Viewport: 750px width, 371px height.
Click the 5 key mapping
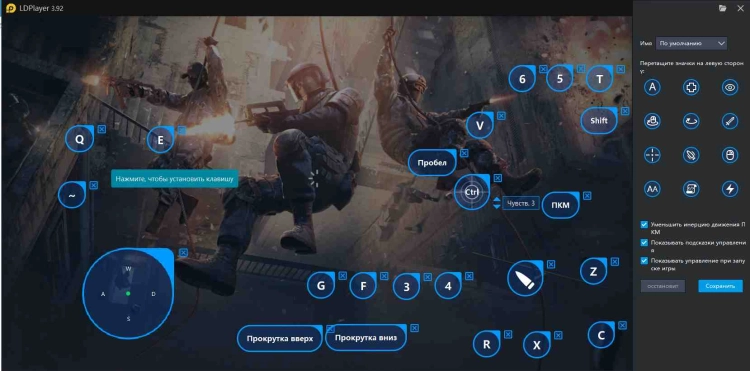coord(560,78)
